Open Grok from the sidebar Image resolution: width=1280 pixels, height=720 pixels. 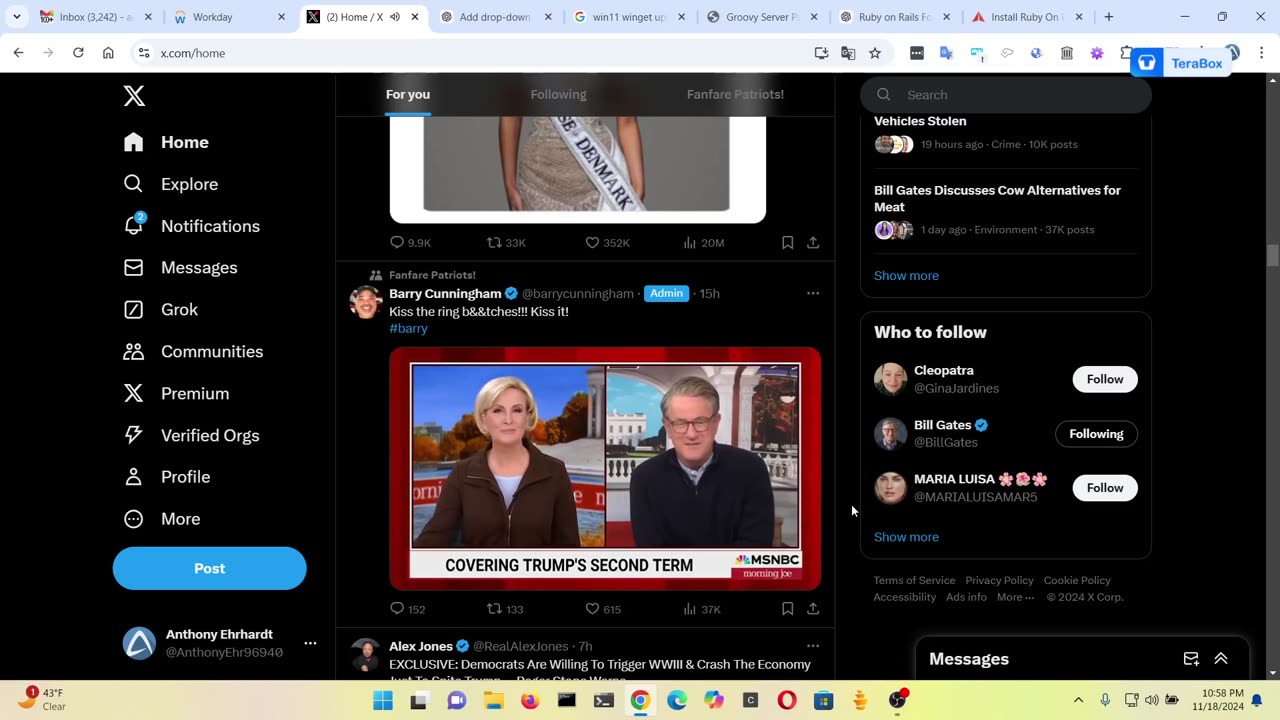(x=160, y=310)
